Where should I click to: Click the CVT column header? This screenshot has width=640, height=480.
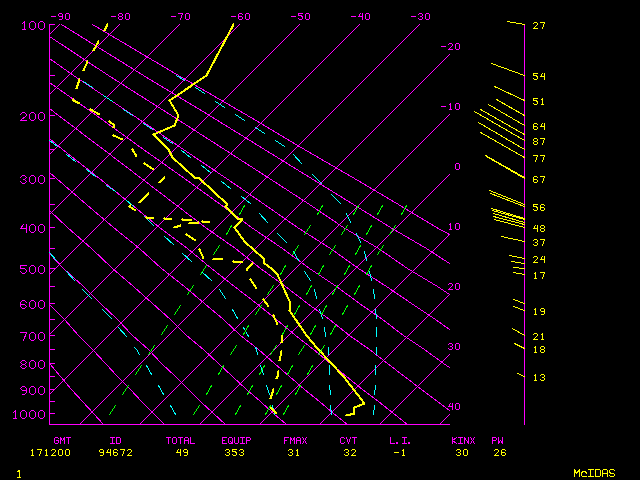(348, 440)
